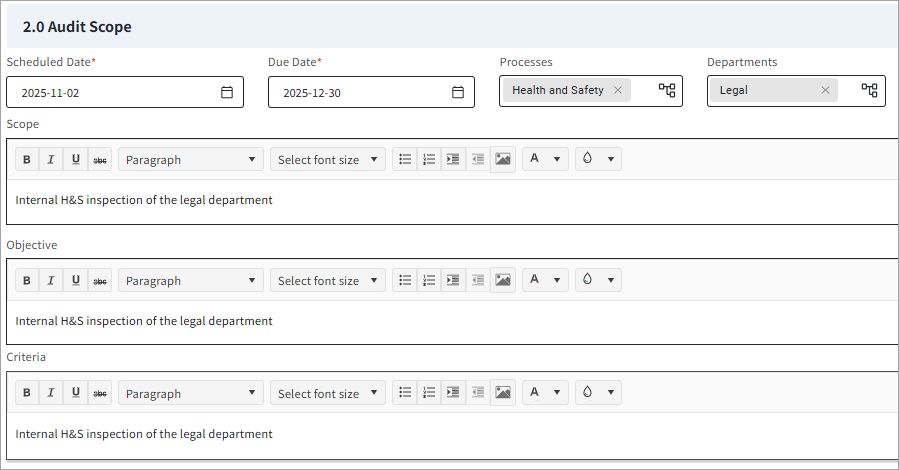Screen dimensions: 899x470
Task: Insert bulleted list in Objective editor
Action: pos(405,280)
